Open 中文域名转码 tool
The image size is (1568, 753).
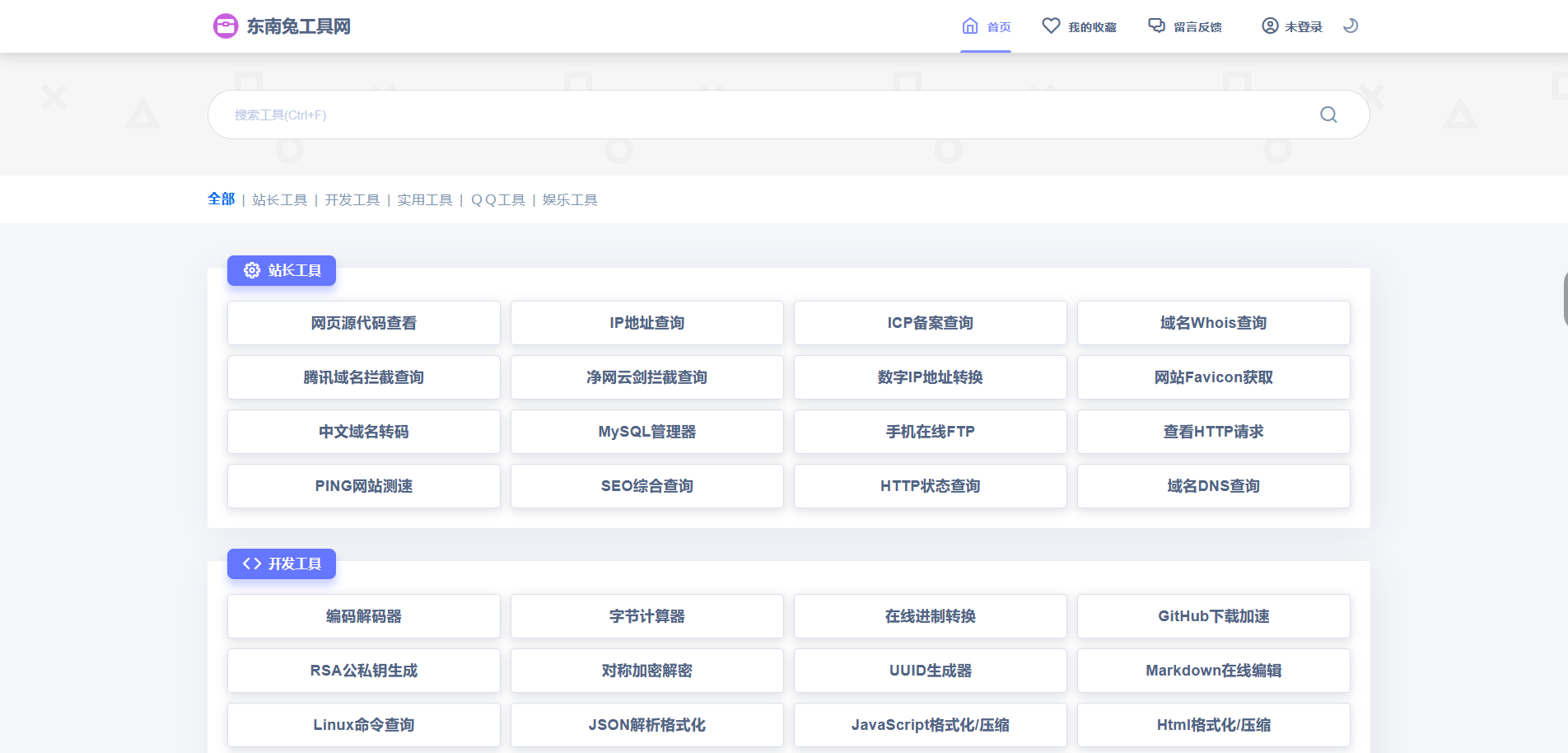coord(364,432)
